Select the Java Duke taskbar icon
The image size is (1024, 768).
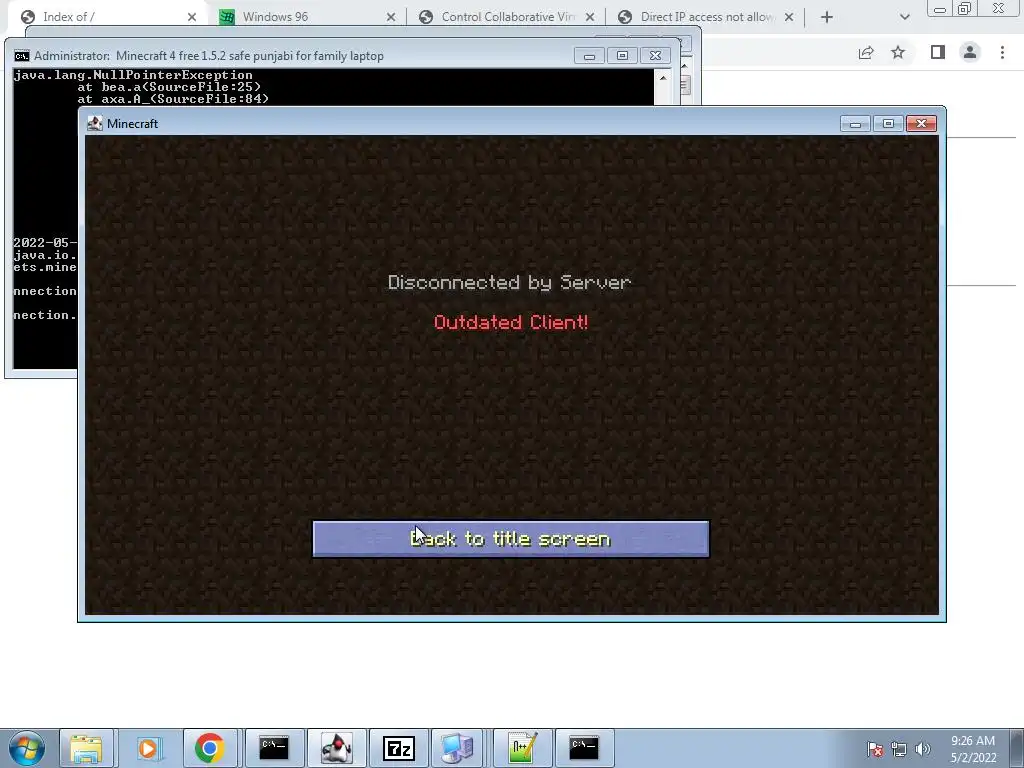pos(336,748)
